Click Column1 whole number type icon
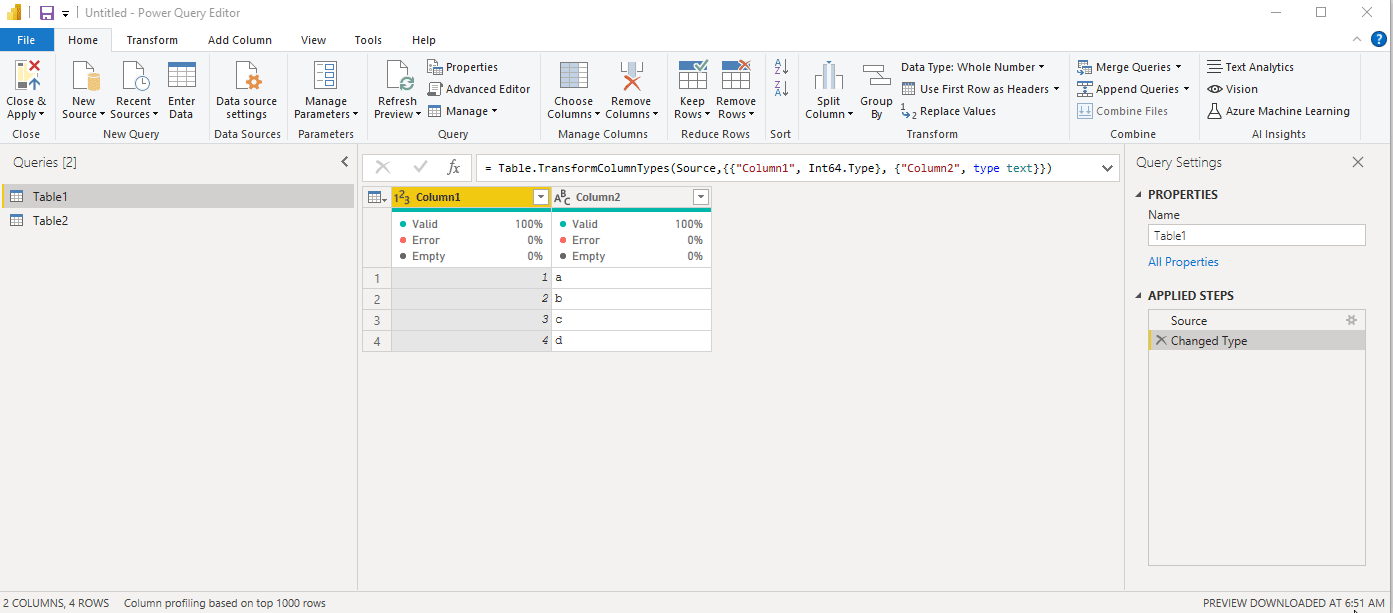The image size is (1393, 613). [402, 197]
